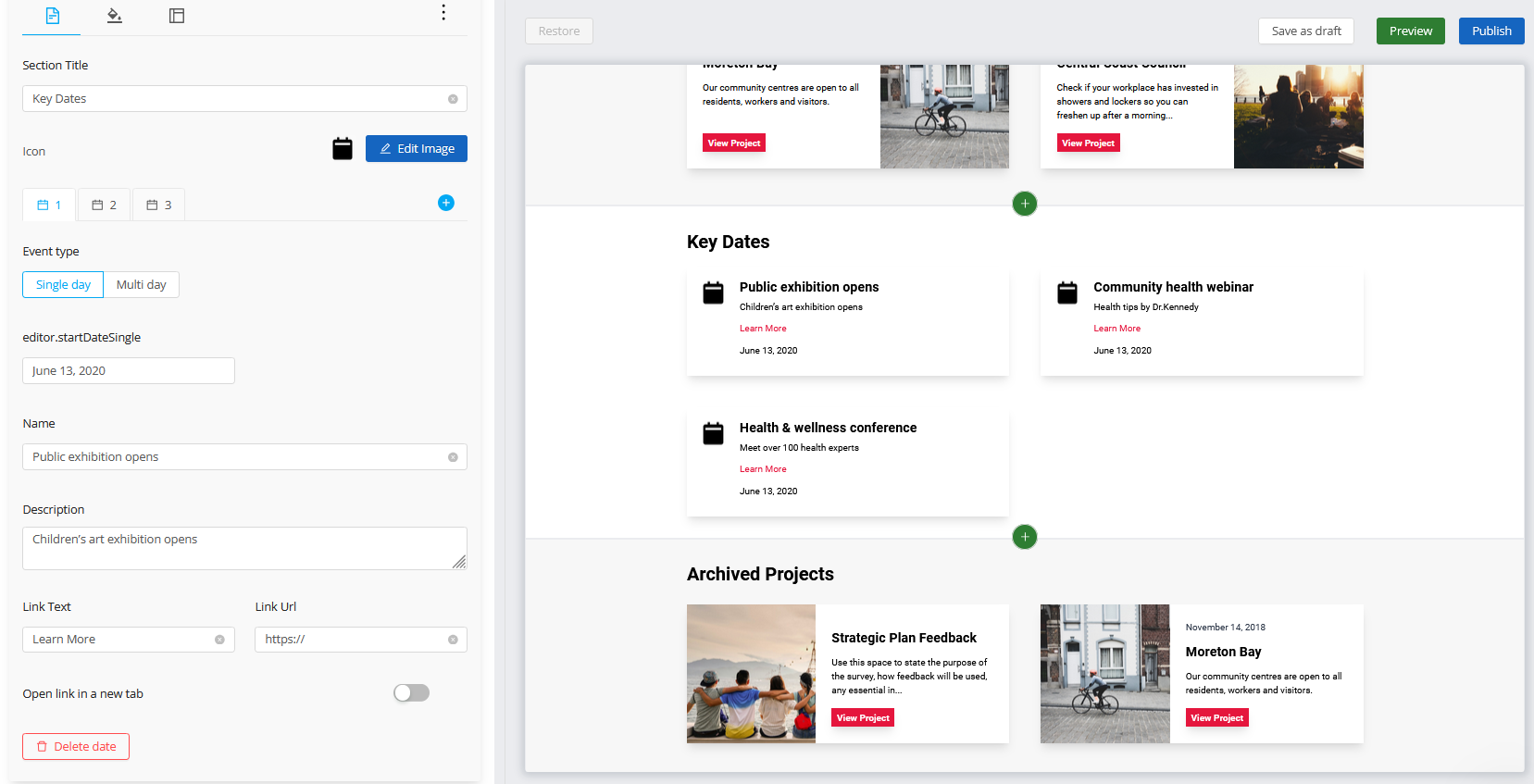Select Multi day event type

(142, 285)
